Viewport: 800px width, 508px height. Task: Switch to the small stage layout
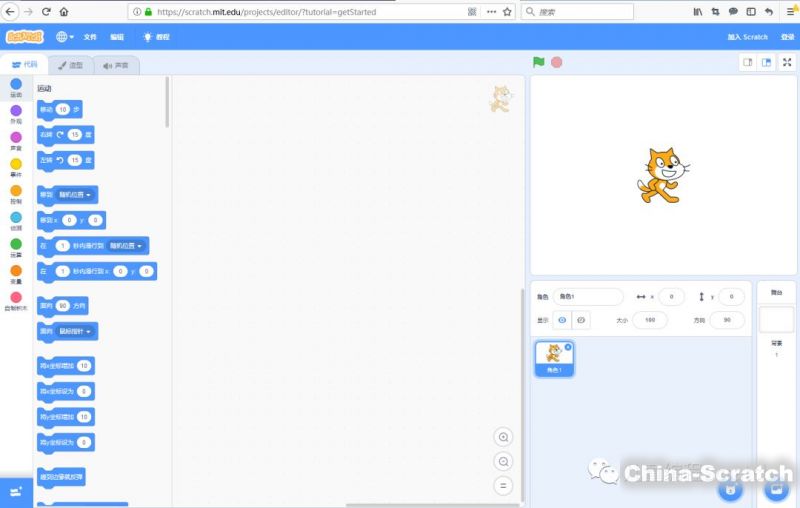(746, 62)
